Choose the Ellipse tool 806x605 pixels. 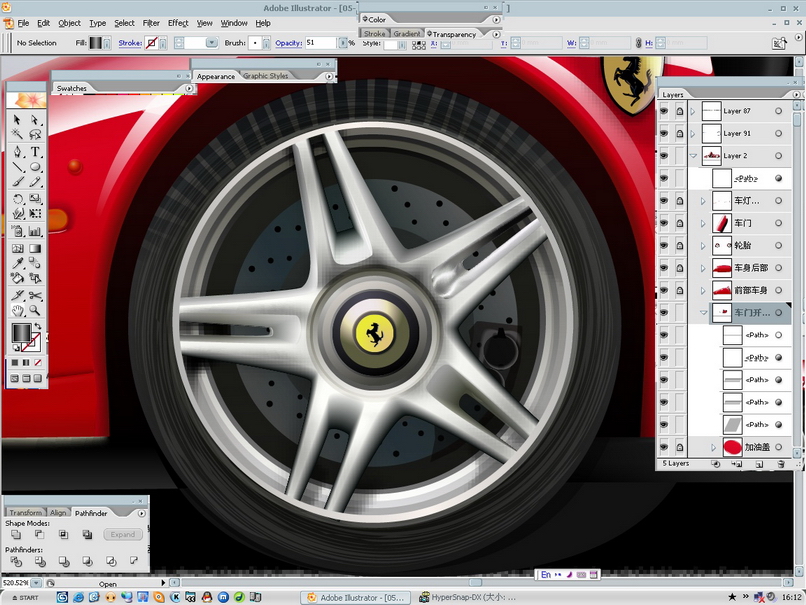click(34, 167)
